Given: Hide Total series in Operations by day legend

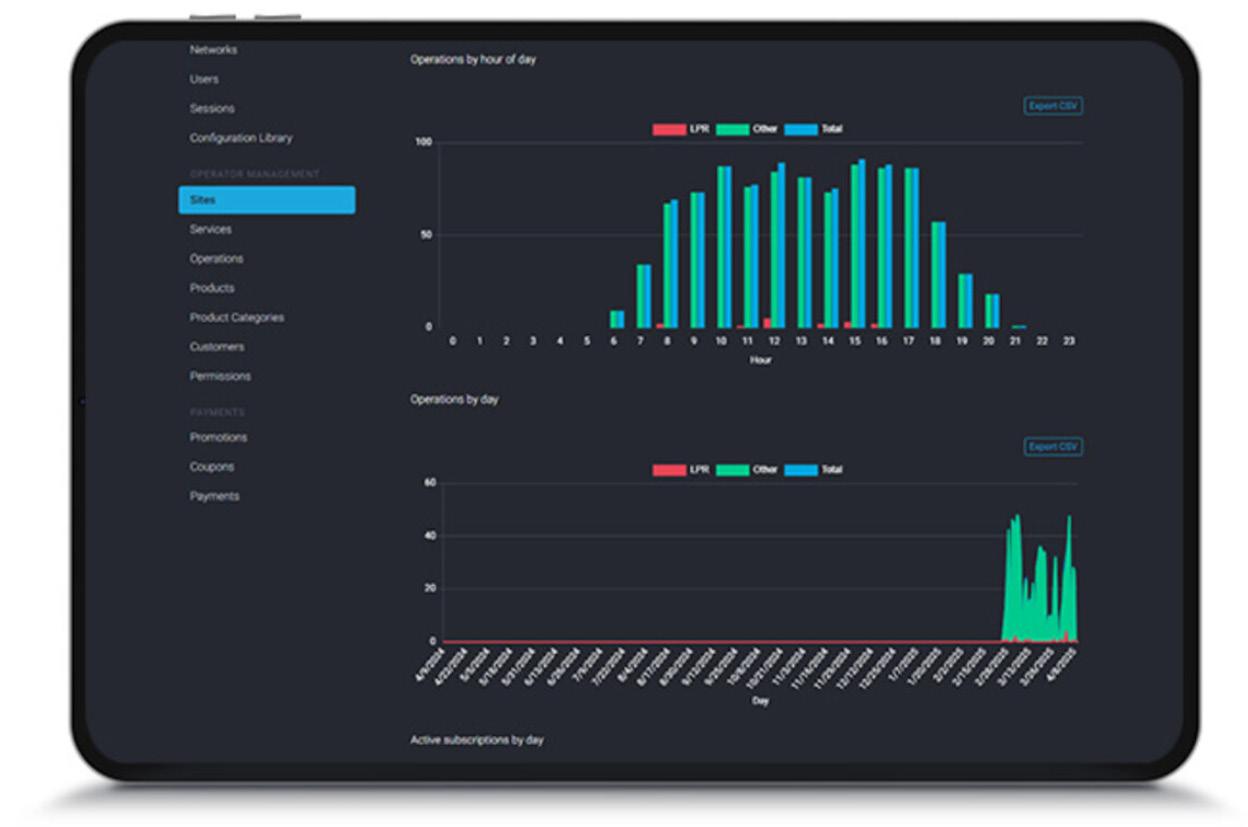Looking at the screenshot, I should tap(813, 469).
